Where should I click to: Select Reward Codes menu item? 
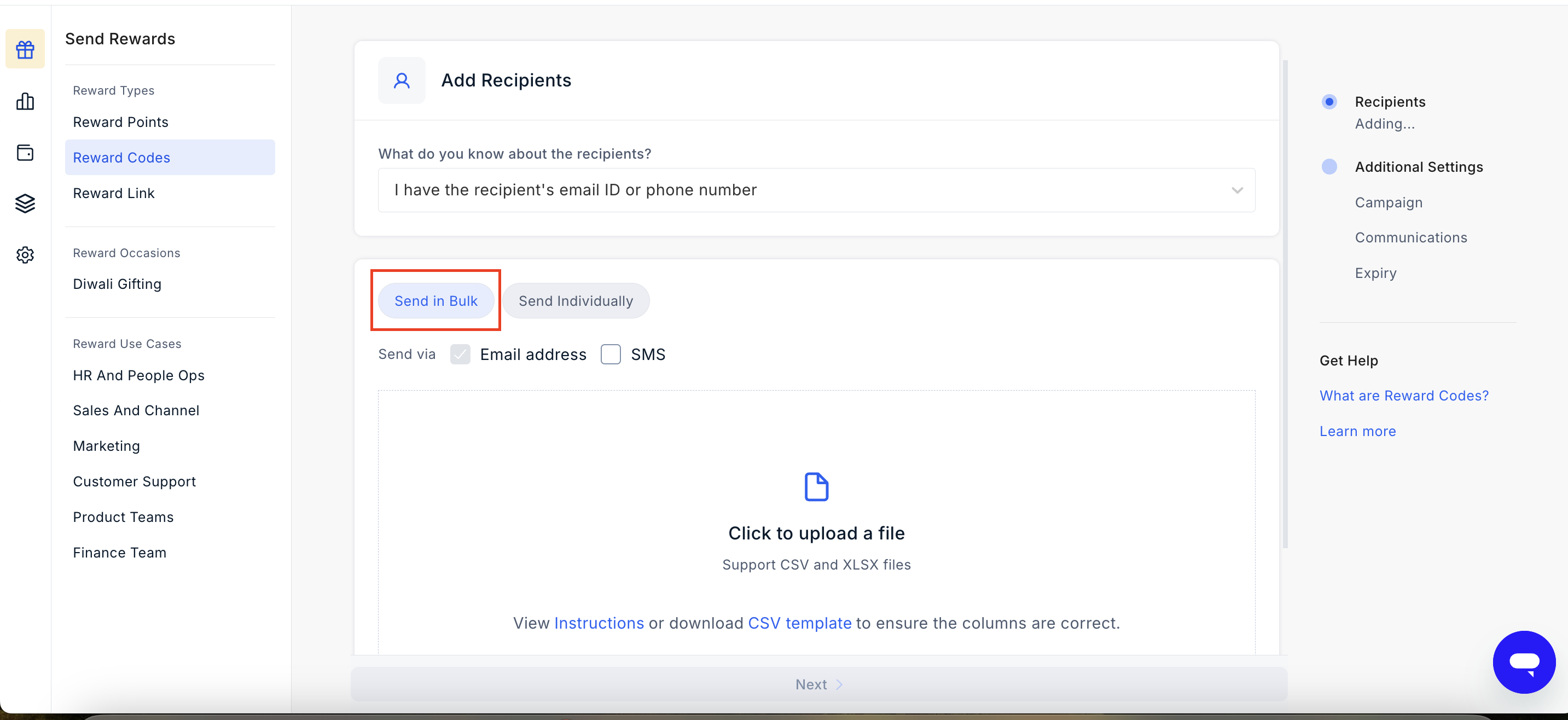pos(170,158)
